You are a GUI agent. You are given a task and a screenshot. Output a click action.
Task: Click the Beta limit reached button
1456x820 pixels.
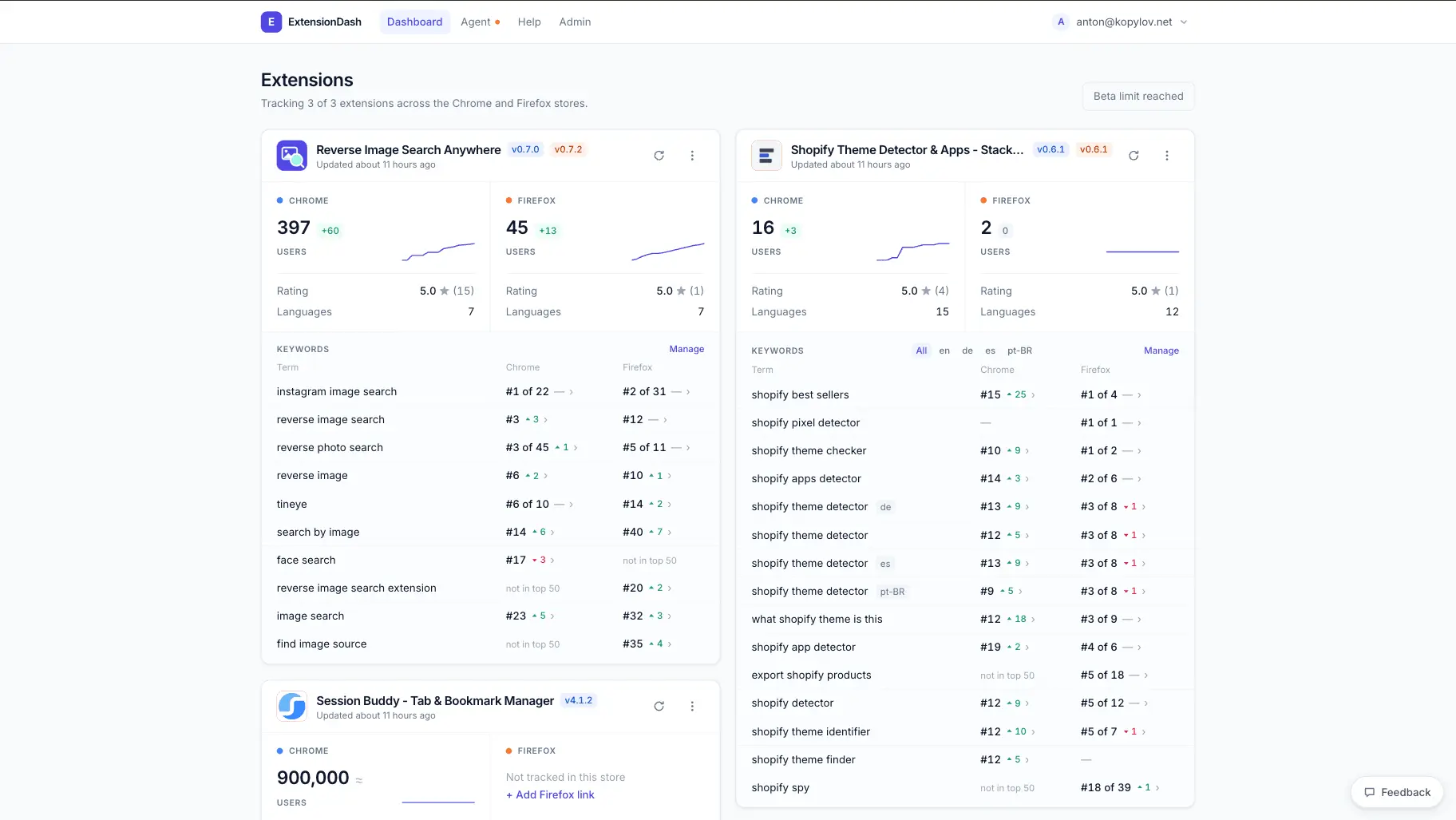[x=1138, y=96]
